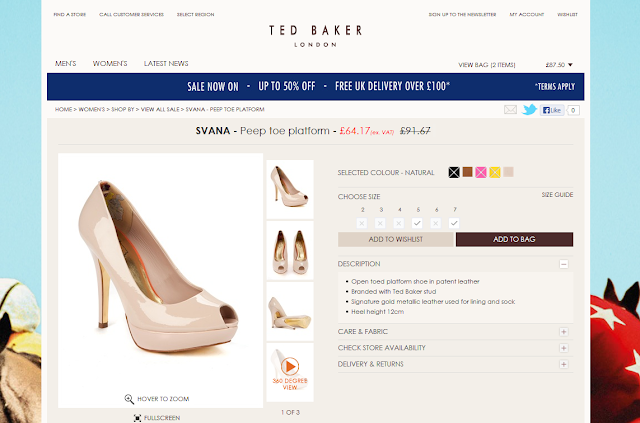
Task: Click the Facebook like count box
Action: coord(573,110)
